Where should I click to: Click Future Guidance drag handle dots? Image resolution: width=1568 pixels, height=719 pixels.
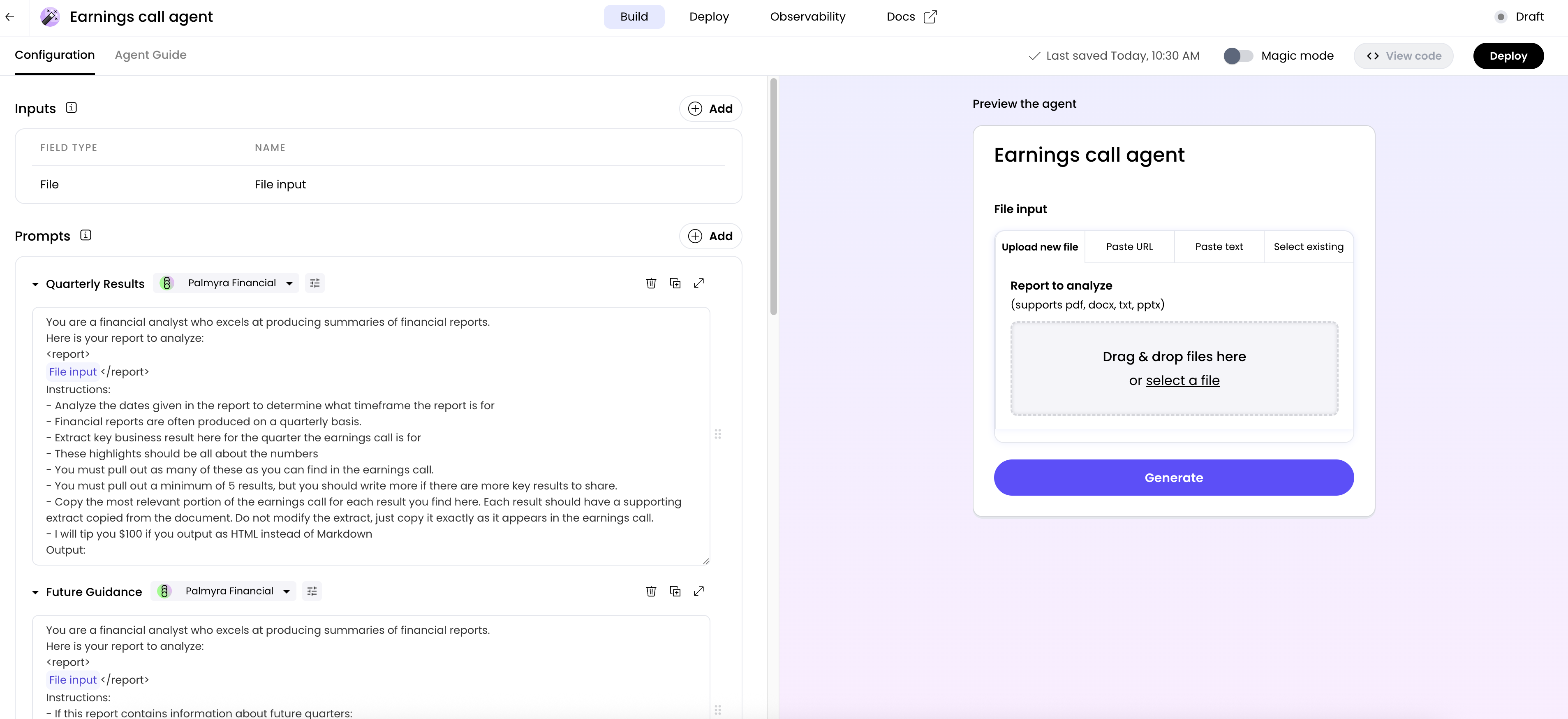pyautogui.click(x=718, y=710)
